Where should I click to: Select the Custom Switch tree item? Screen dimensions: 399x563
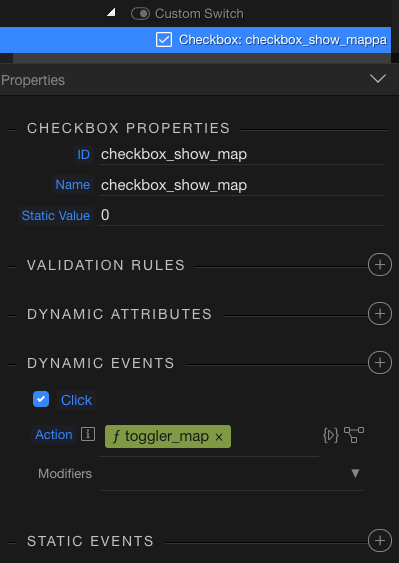tap(199, 14)
